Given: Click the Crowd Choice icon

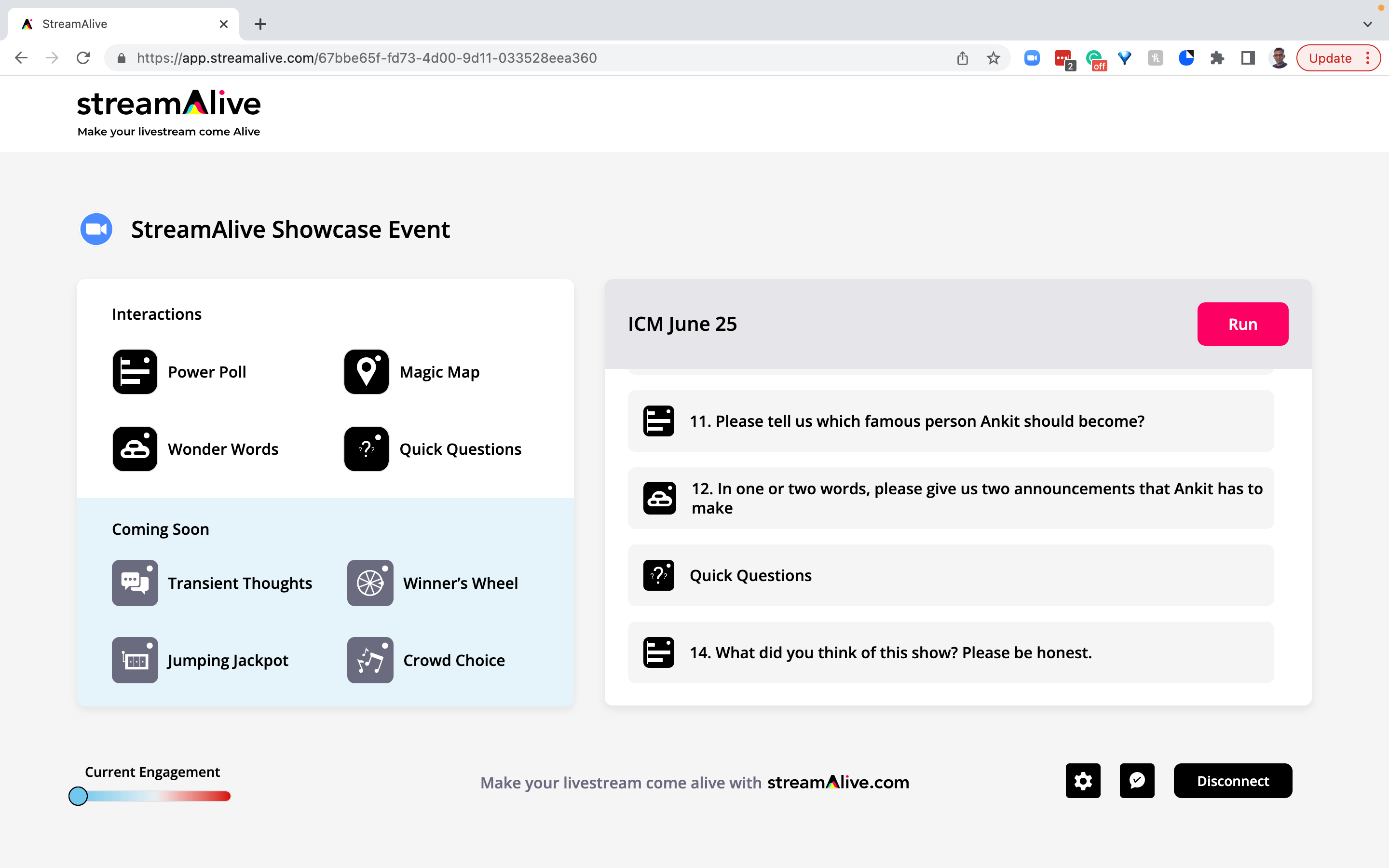Looking at the screenshot, I should click(x=370, y=660).
